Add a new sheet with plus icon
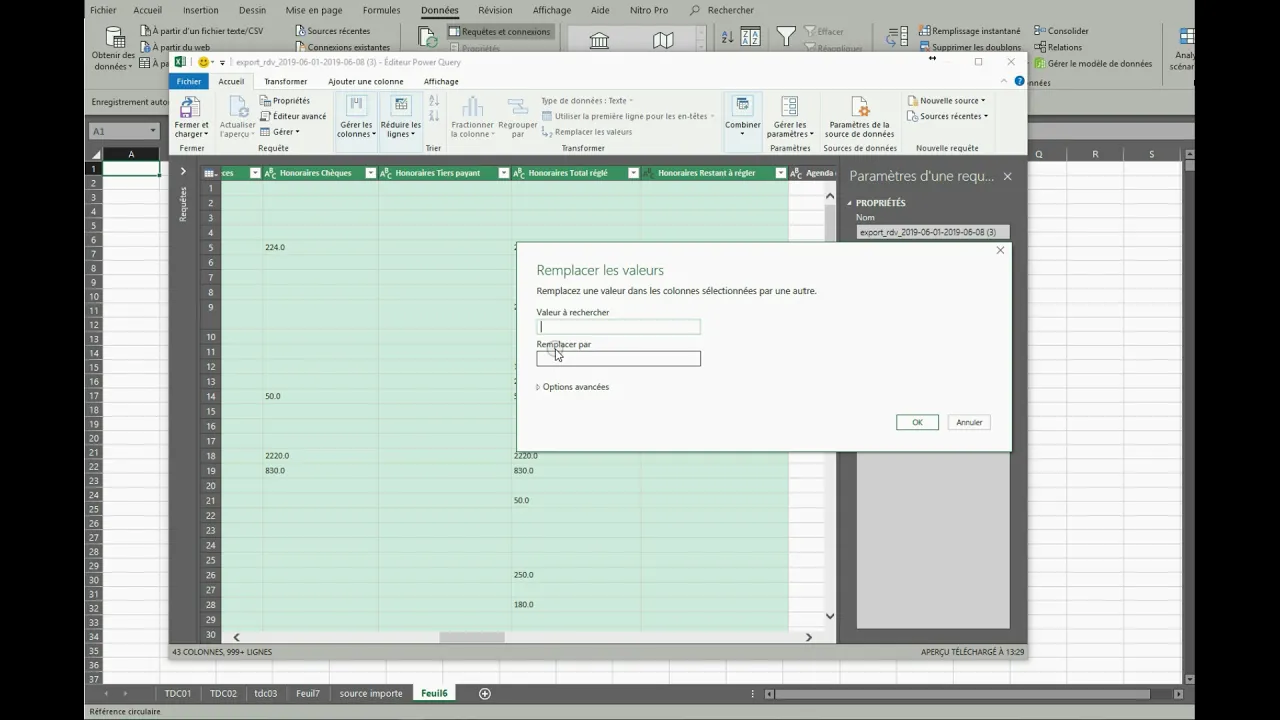 [485, 693]
